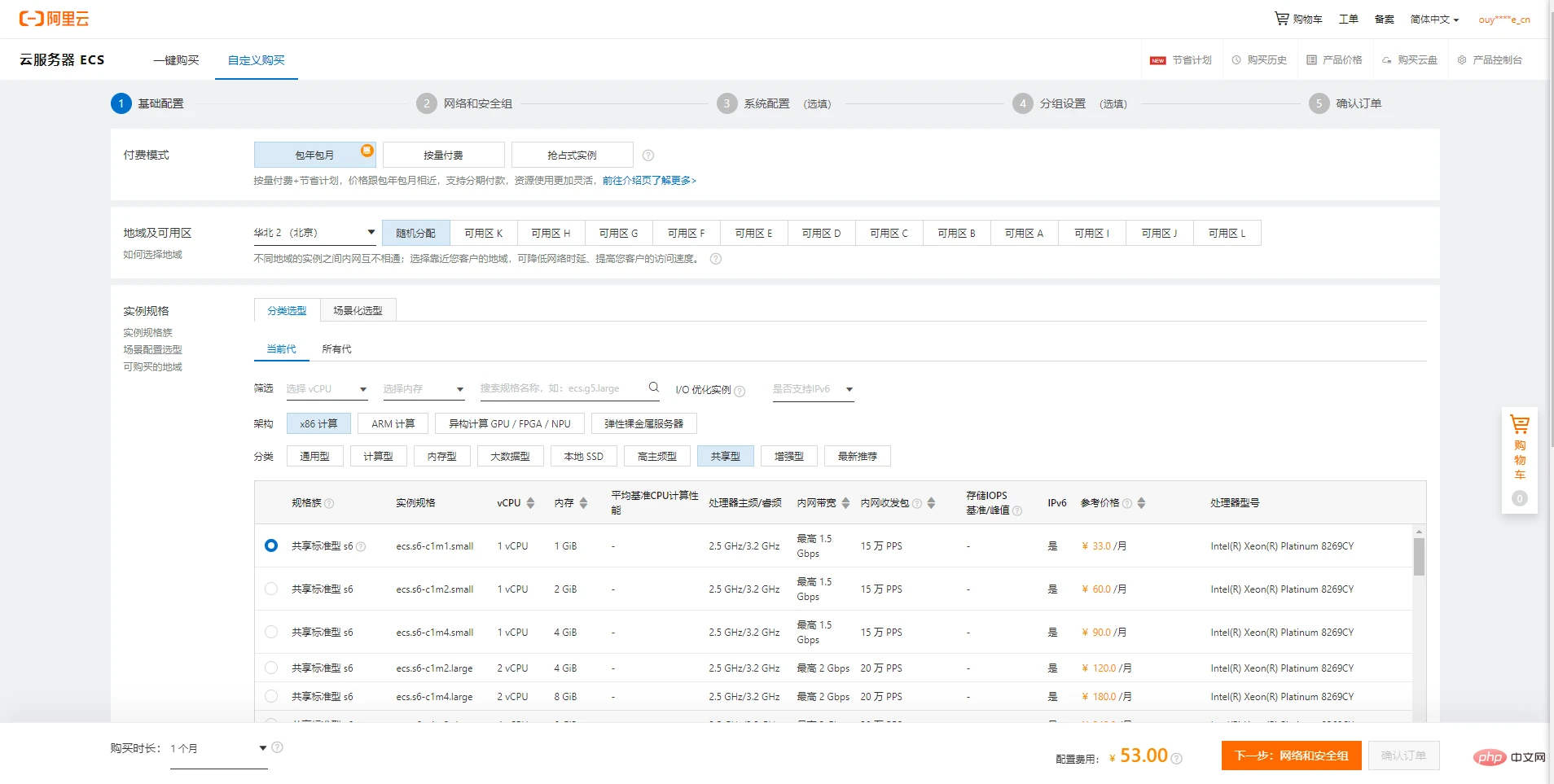
Task: Open the 华北2 (北京) region dropdown
Action: 314,233
